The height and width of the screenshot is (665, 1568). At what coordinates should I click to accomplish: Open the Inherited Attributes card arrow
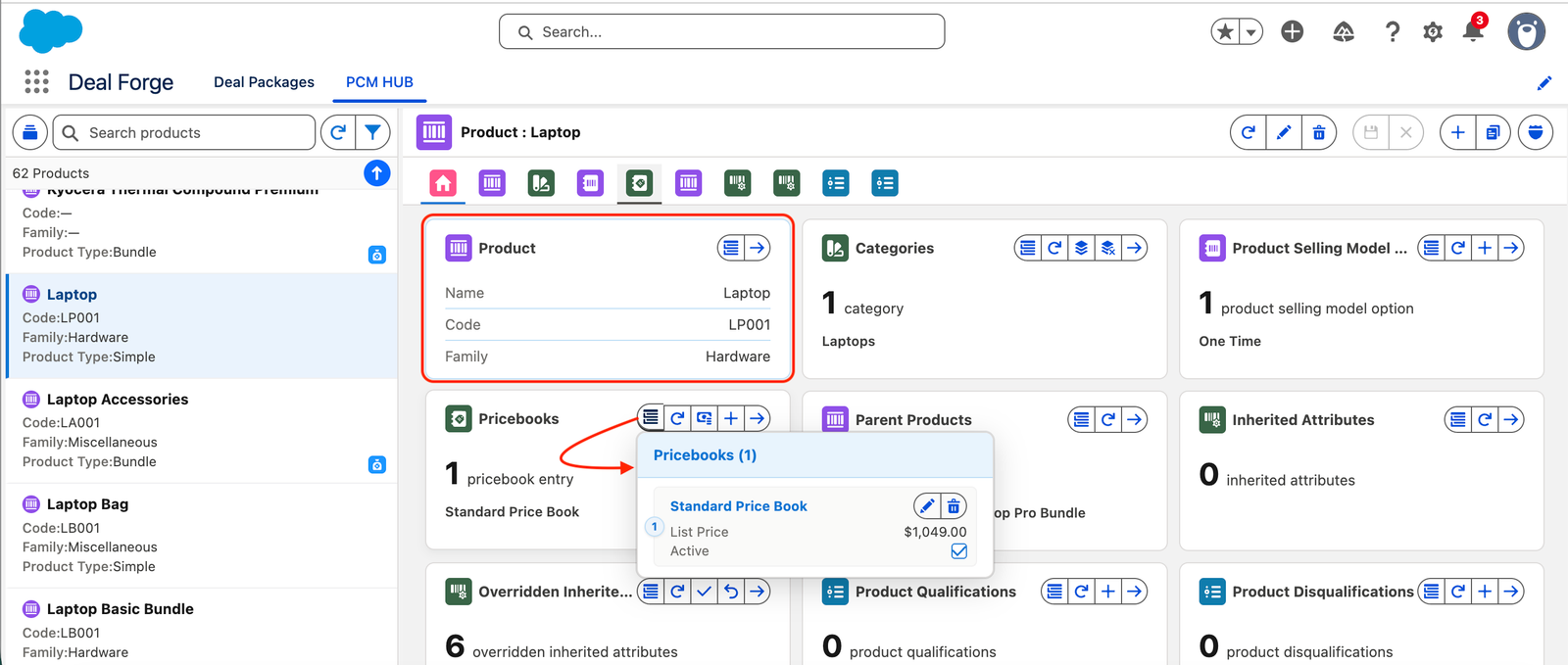point(1512,419)
